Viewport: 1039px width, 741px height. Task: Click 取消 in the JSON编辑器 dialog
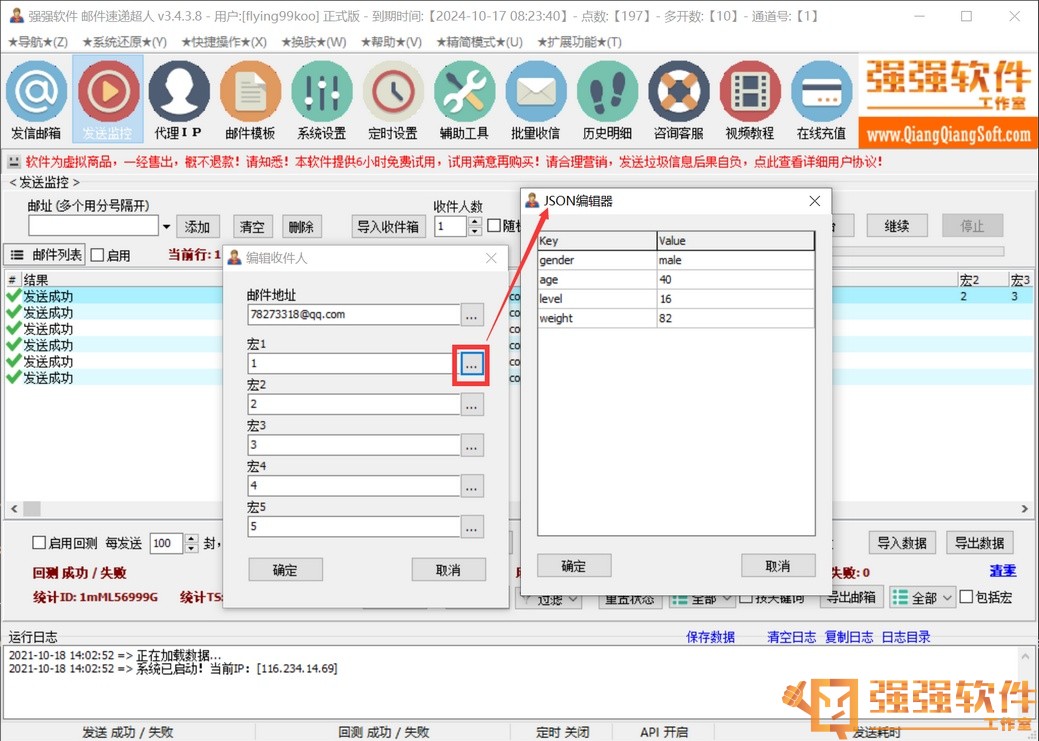[778, 566]
